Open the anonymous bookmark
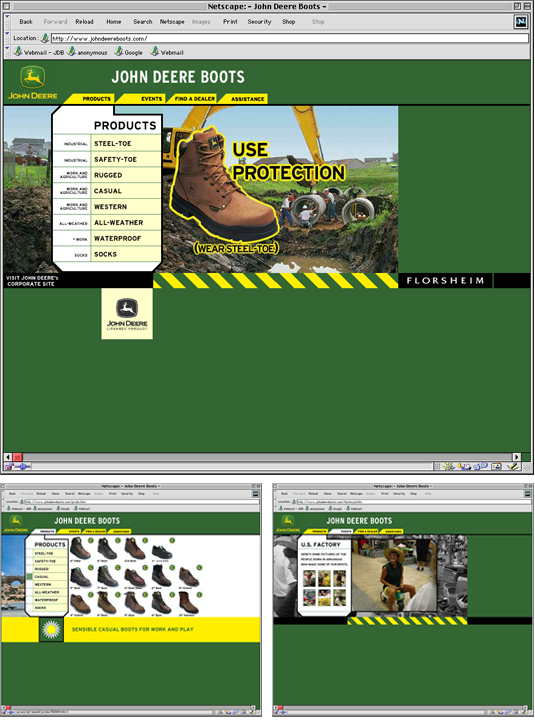 pyautogui.click(x=88, y=52)
